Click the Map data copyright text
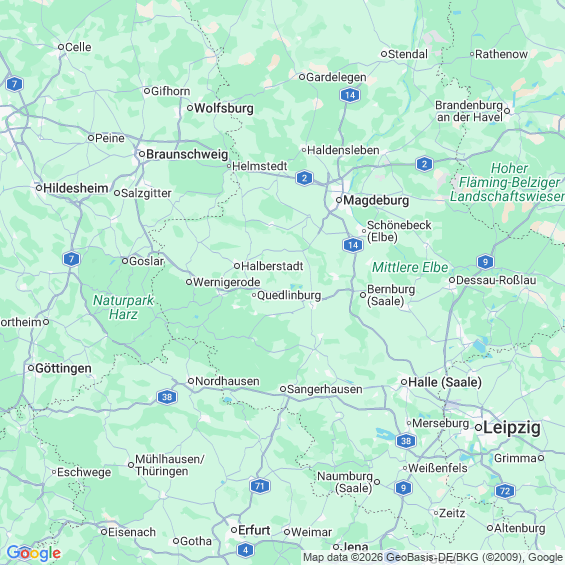 click(x=432, y=557)
